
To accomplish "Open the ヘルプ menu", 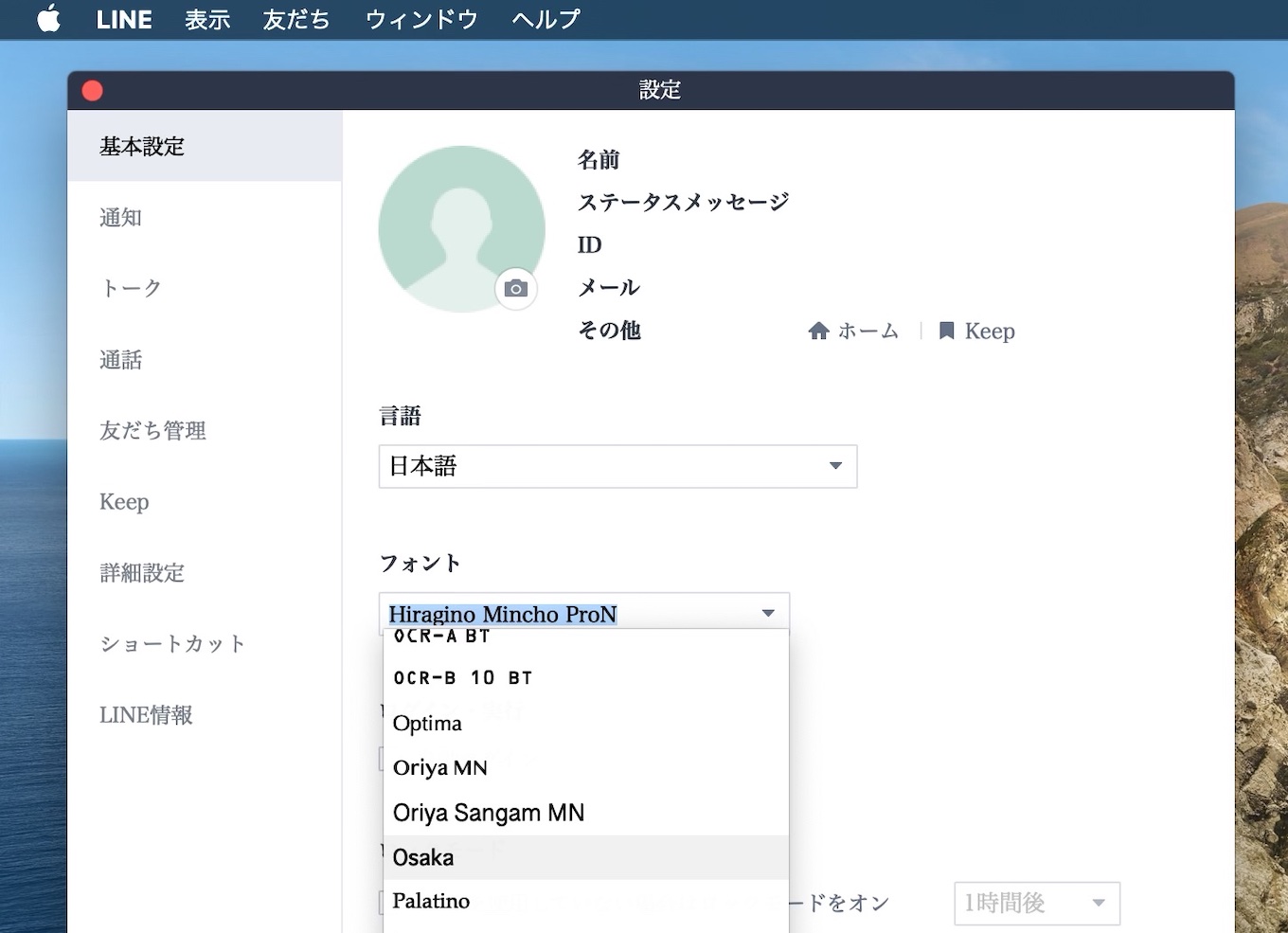I will coord(546,20).
